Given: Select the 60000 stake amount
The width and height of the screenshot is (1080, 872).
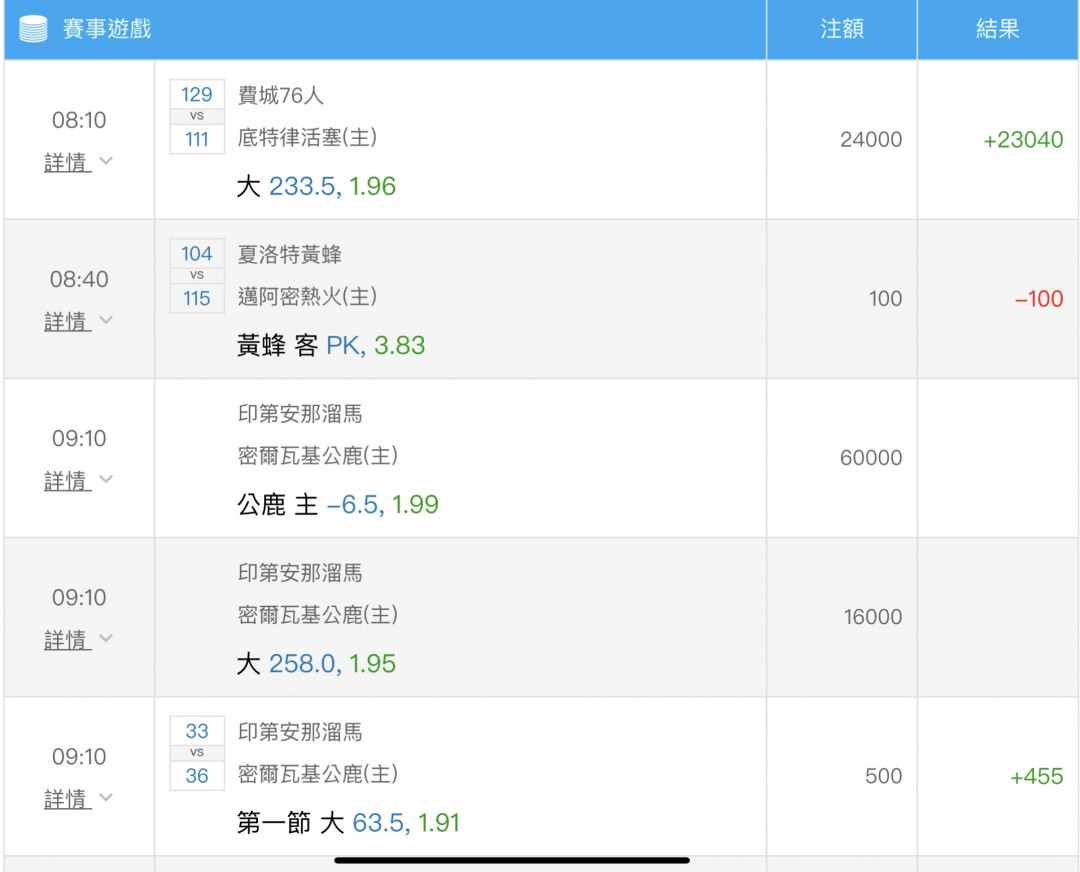Looking at the screenshot, I should pos(871,458).
